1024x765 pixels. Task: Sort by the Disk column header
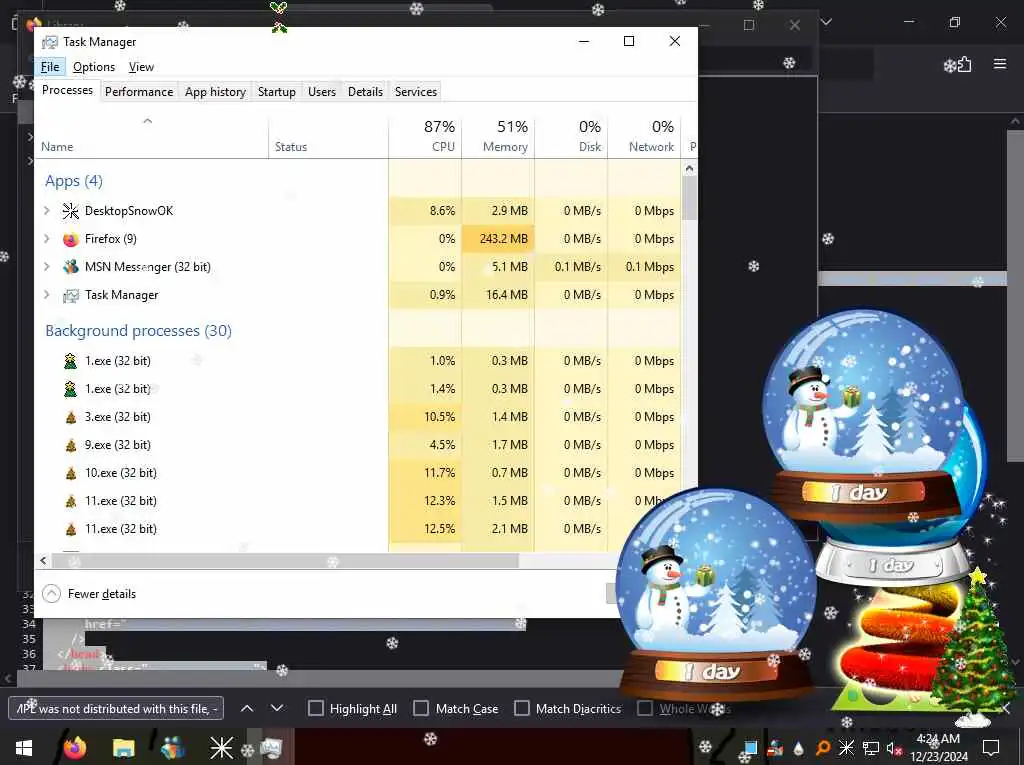[571, 136]
